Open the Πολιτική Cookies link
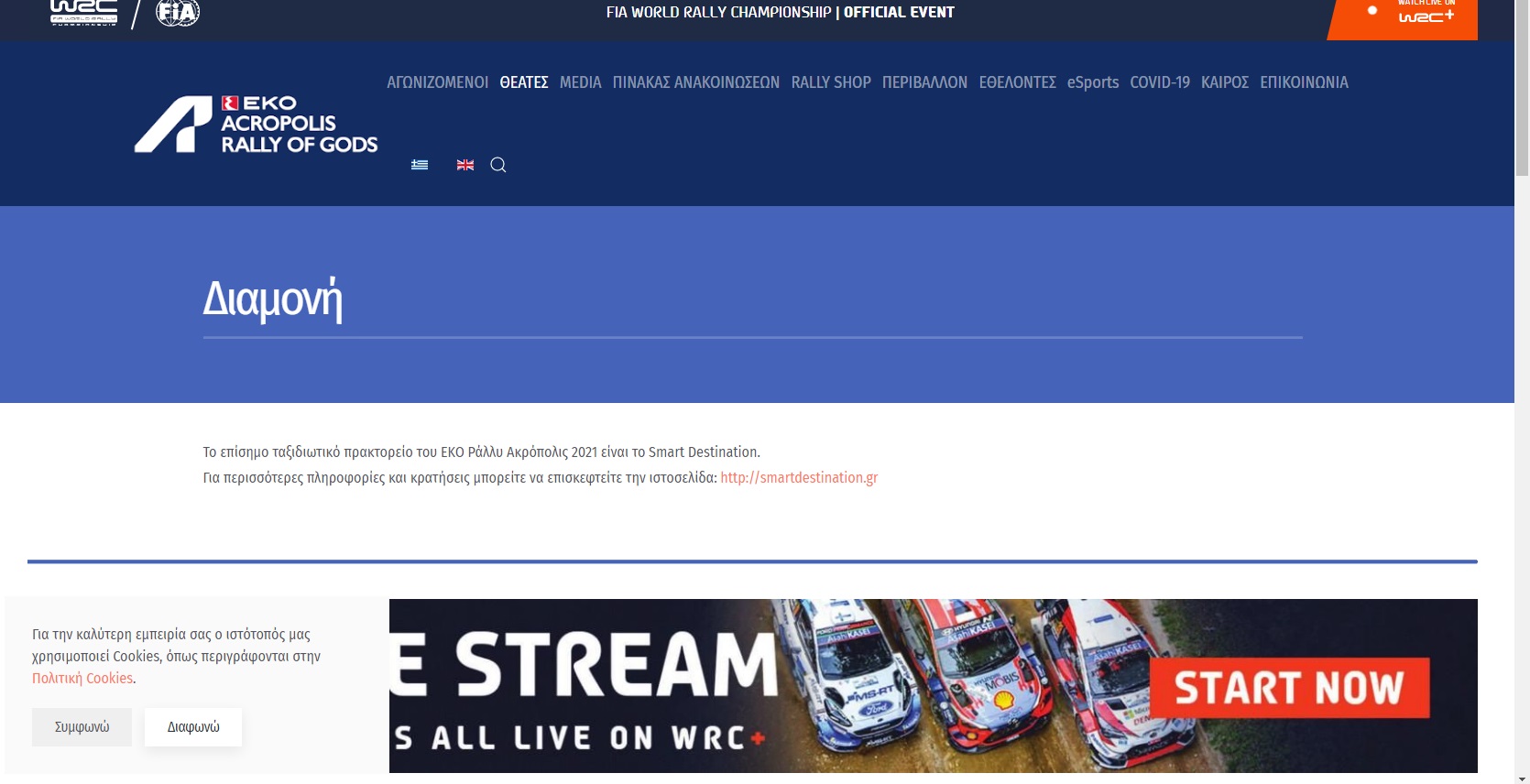The image size is (1530, 784). pyautogui.click(x=82, y=679)
